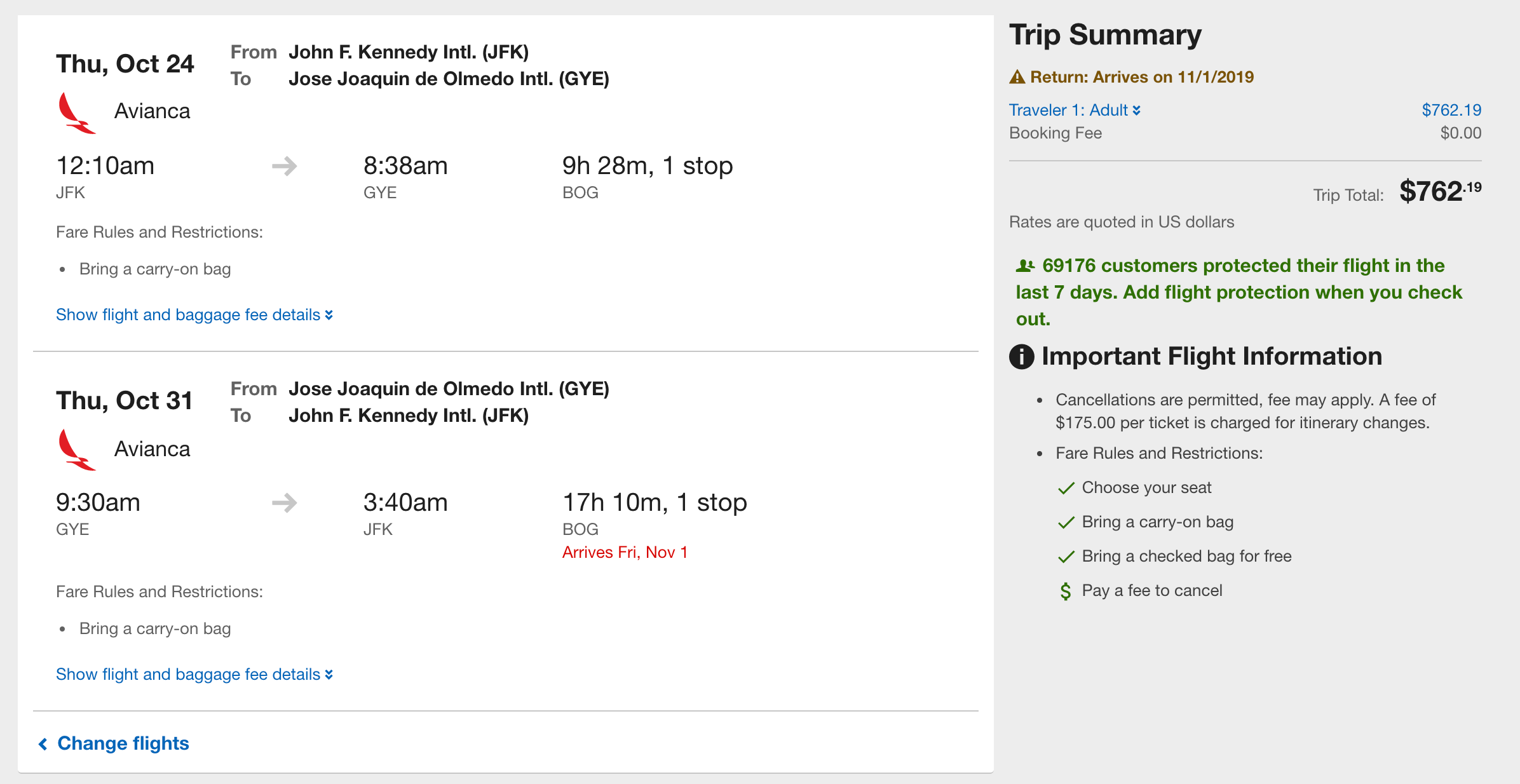
Task: Click the warning triangle beside Return arrival notice
Action: [x=1017, y=77]
